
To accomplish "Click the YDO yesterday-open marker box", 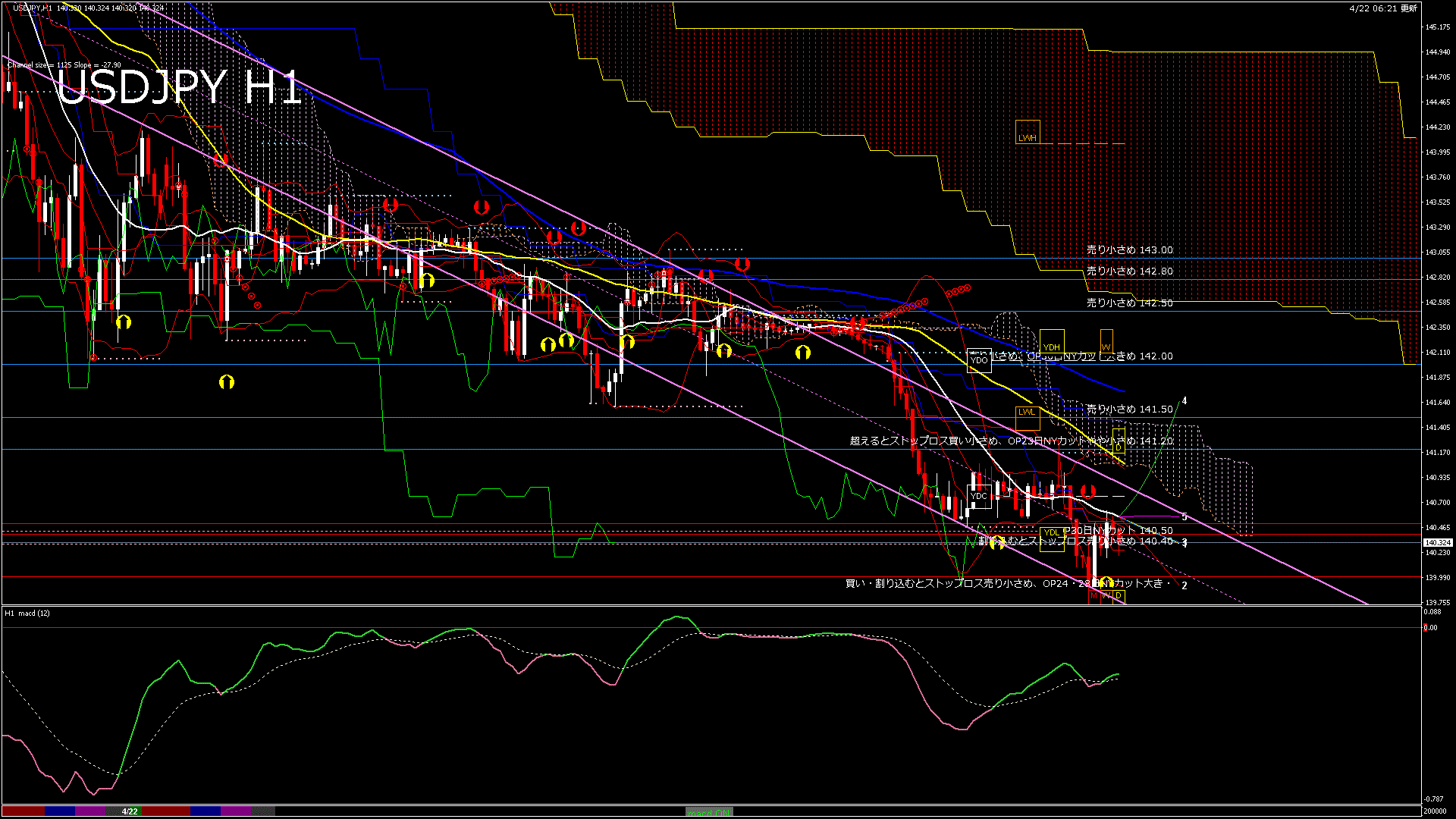I will click(x=979, y=360).
